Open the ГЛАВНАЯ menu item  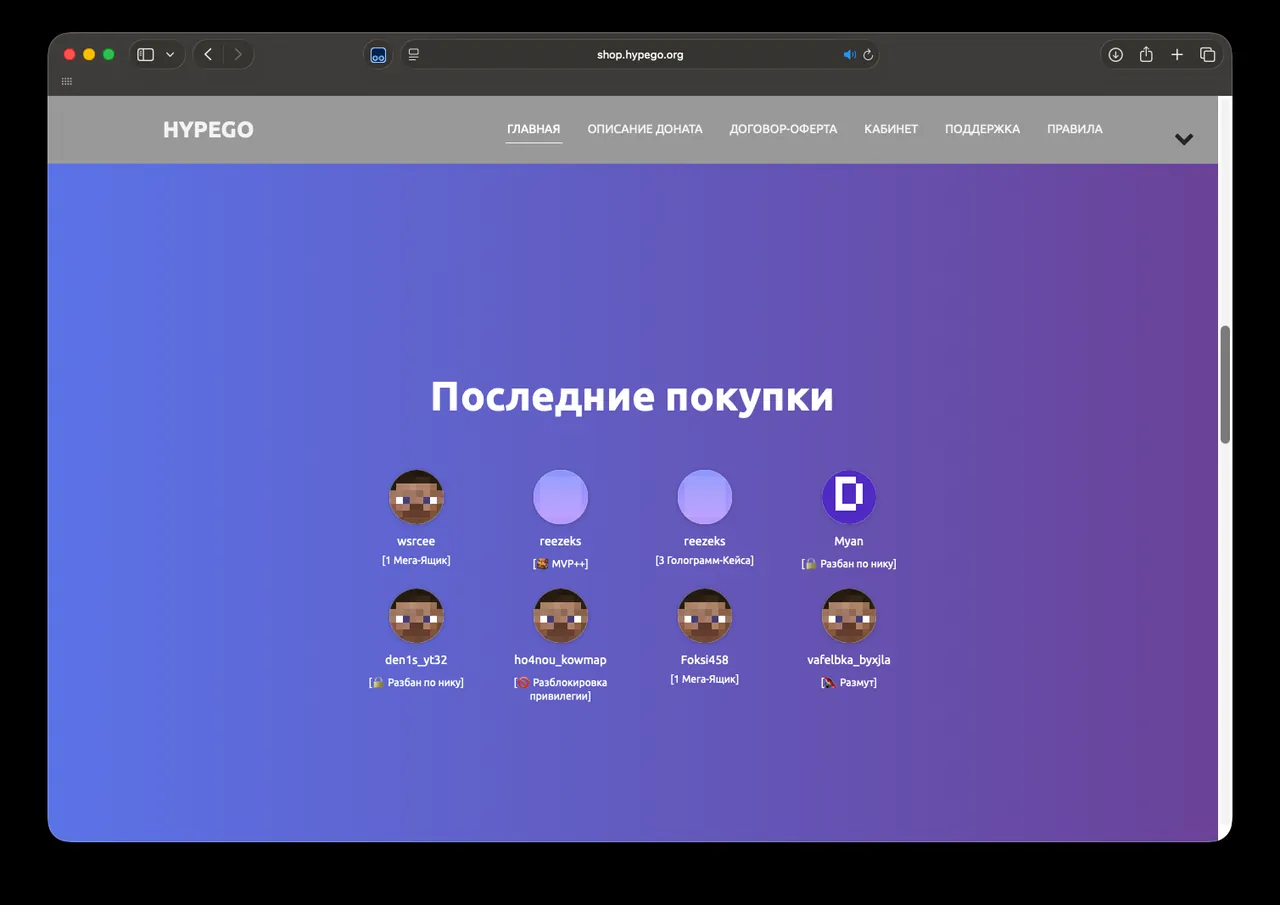[x=534, y=129]
